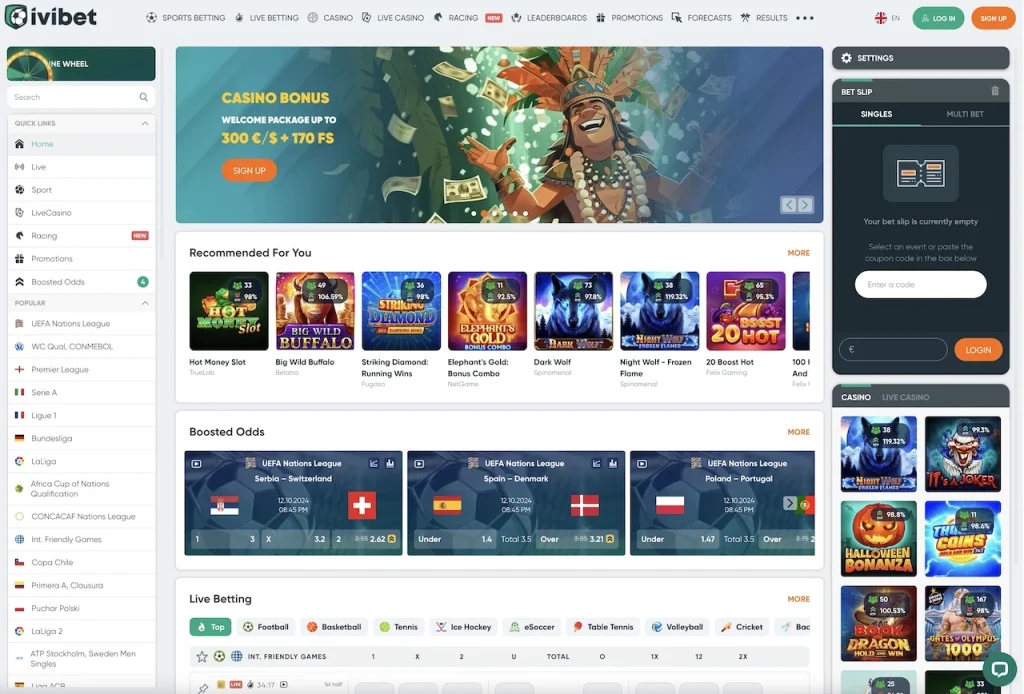Switch to Live Casino tab in right panel
1024x694 pixels.
(905, 397)
